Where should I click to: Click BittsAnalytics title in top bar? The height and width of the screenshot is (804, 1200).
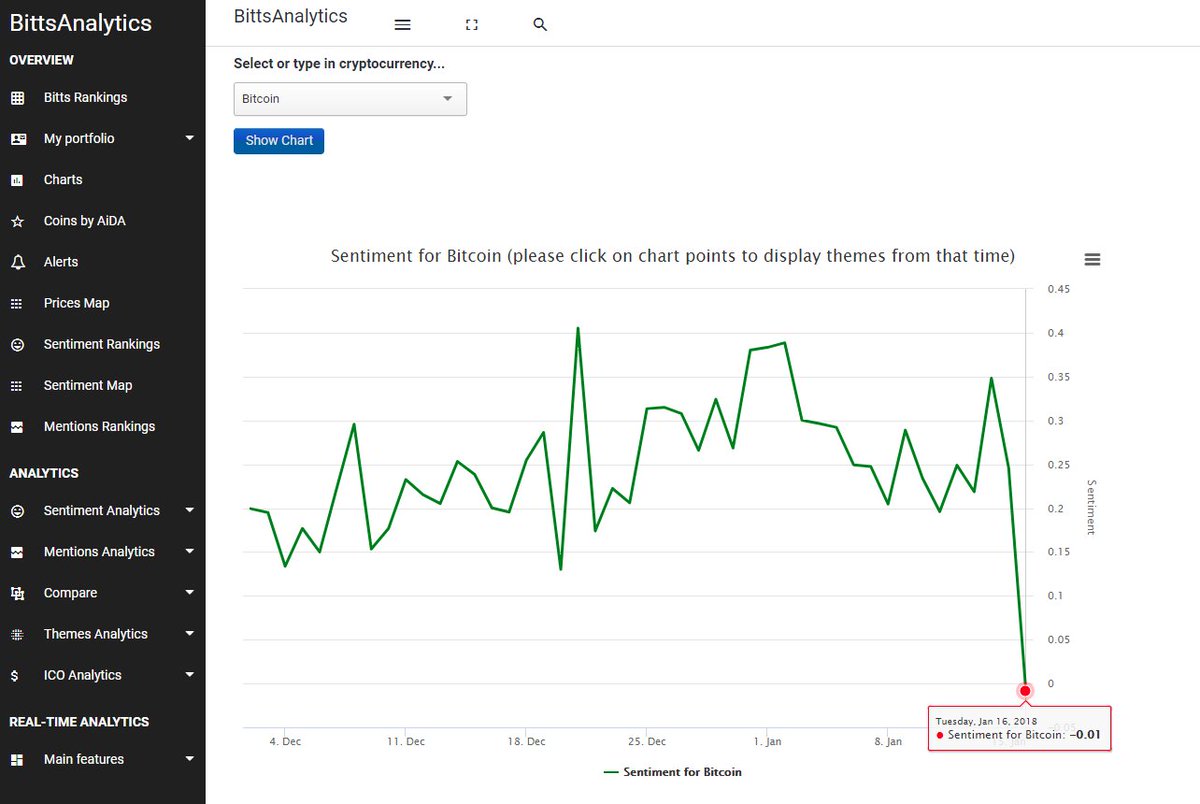tap(291, 16)
